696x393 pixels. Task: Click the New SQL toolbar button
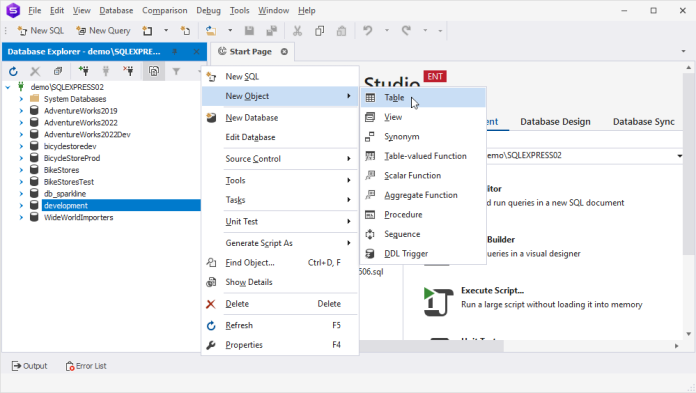pos(40,31)
